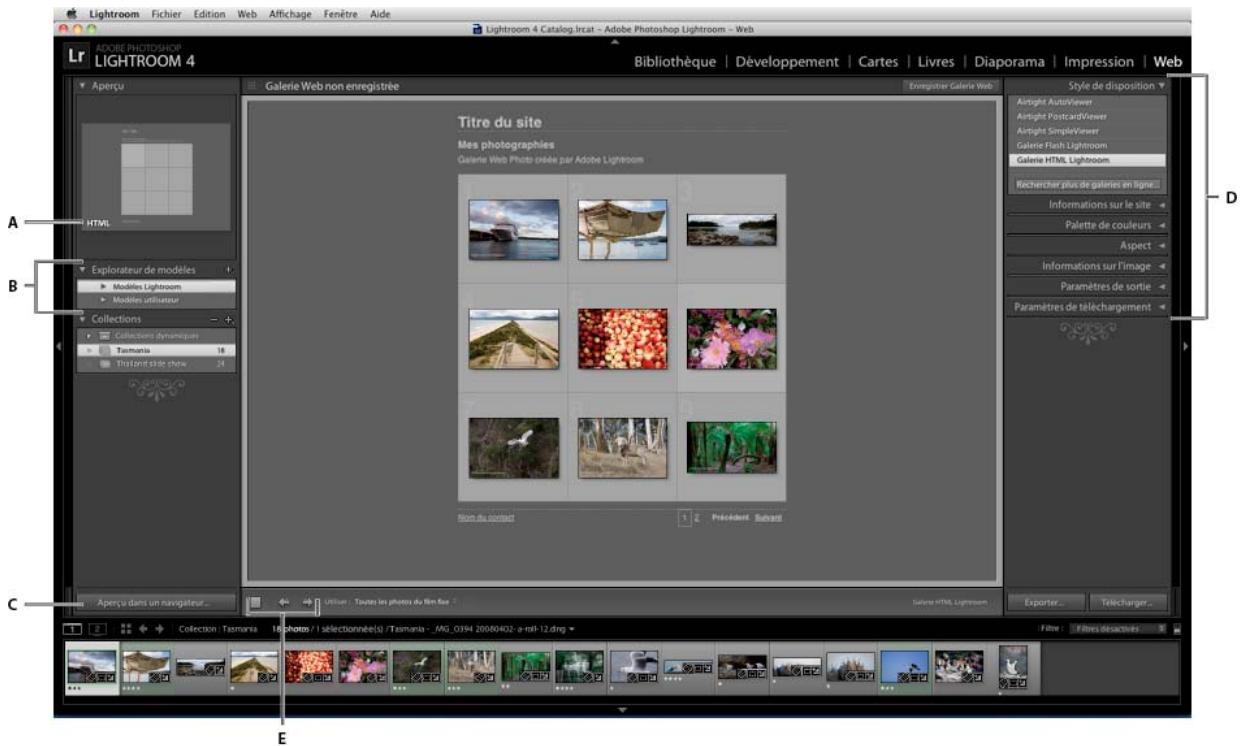Click the grip icon beside Galerie Web title
The image size is (1245, 746).
pos(253,87)
